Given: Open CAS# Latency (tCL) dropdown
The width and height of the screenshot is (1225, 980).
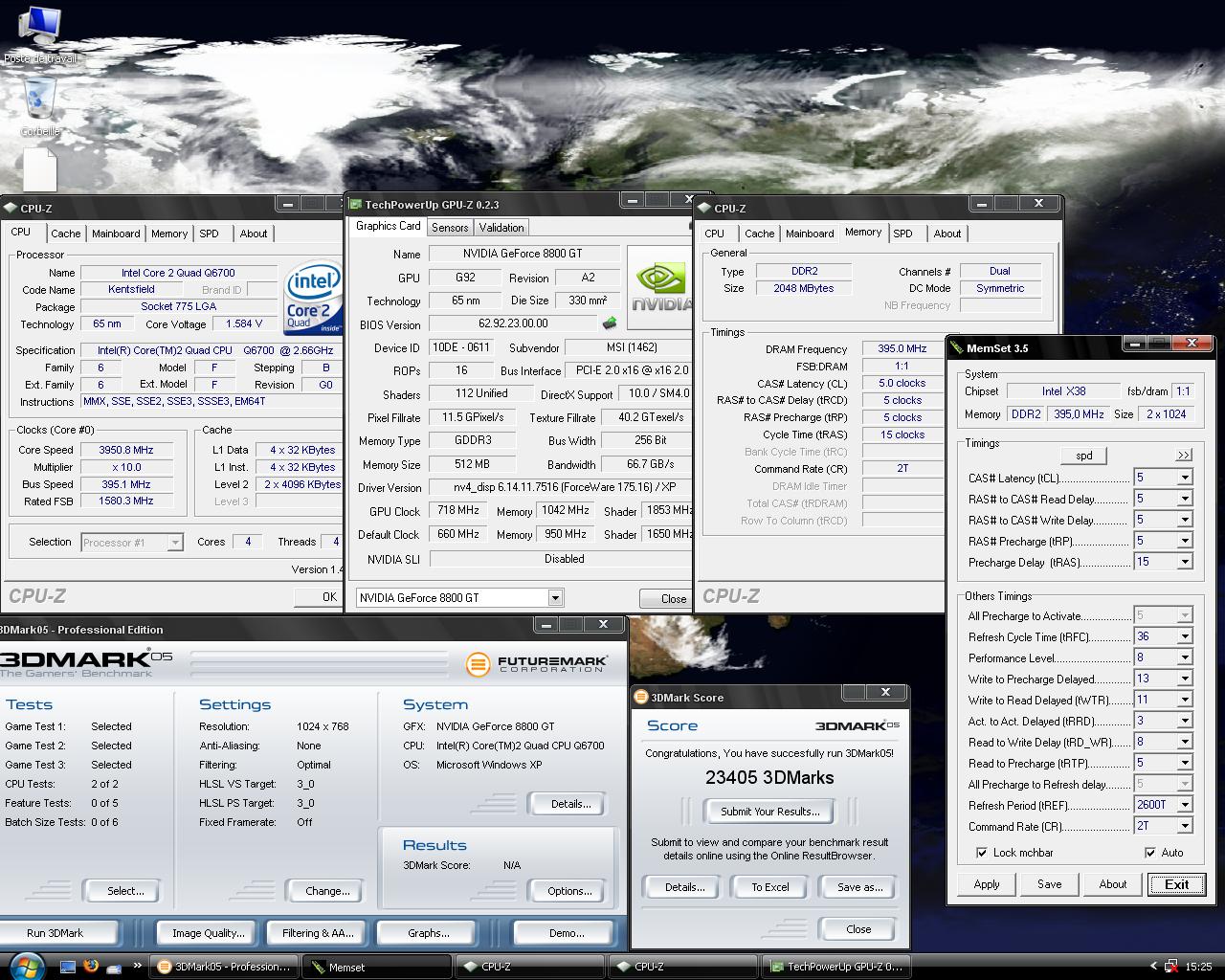Looking at the screenshot, I should pyautogui.click(x=1184, y=478).
